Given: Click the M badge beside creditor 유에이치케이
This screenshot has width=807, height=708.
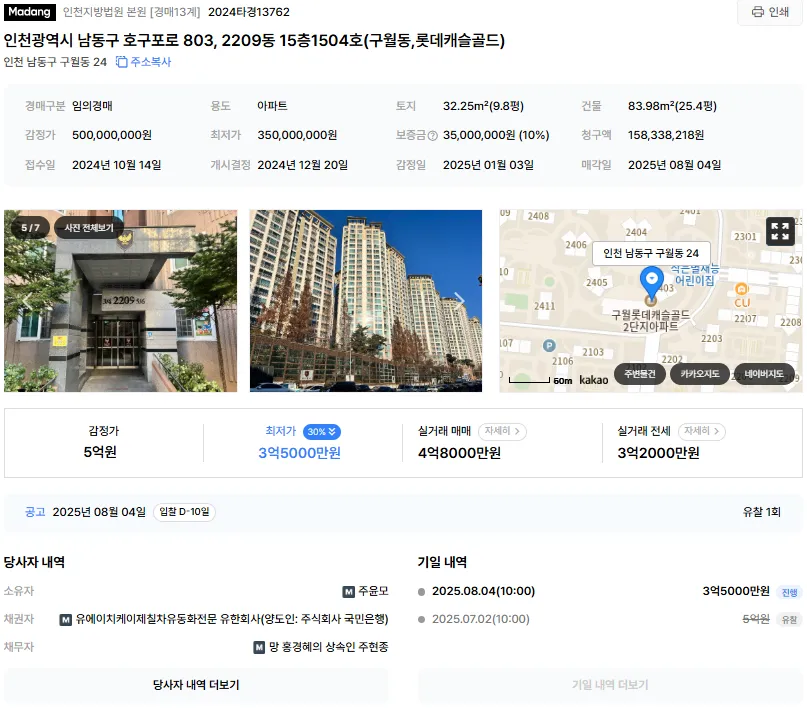Looking at the screenshot, I should point(66,620).
